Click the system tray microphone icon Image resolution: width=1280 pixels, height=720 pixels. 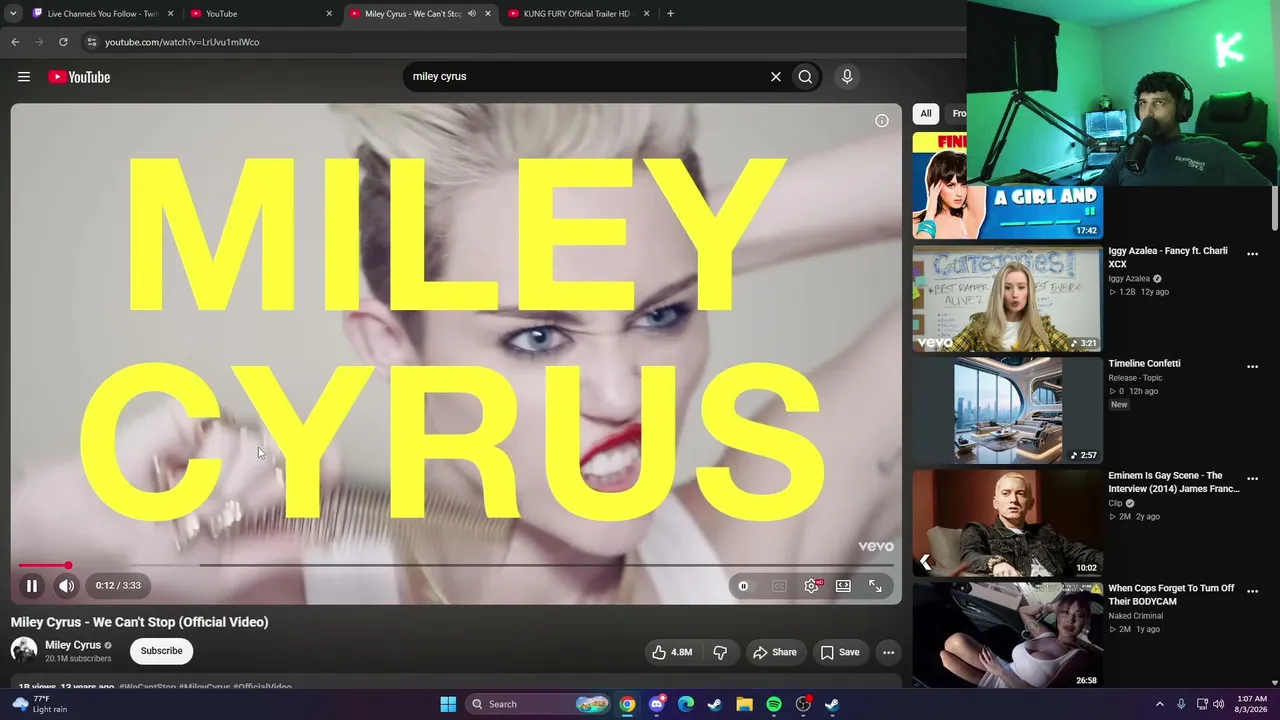(x=1181, y=704)
